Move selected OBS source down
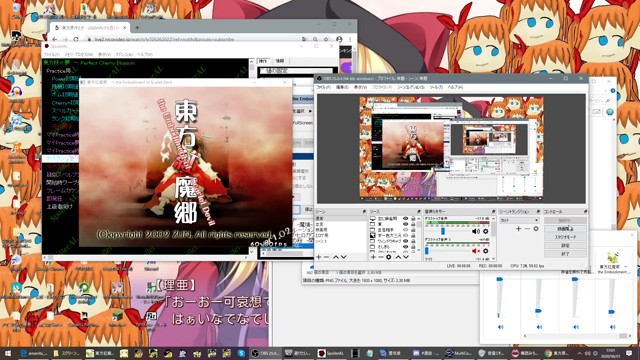Screen dimensions: 640x360 coord(406,257)
